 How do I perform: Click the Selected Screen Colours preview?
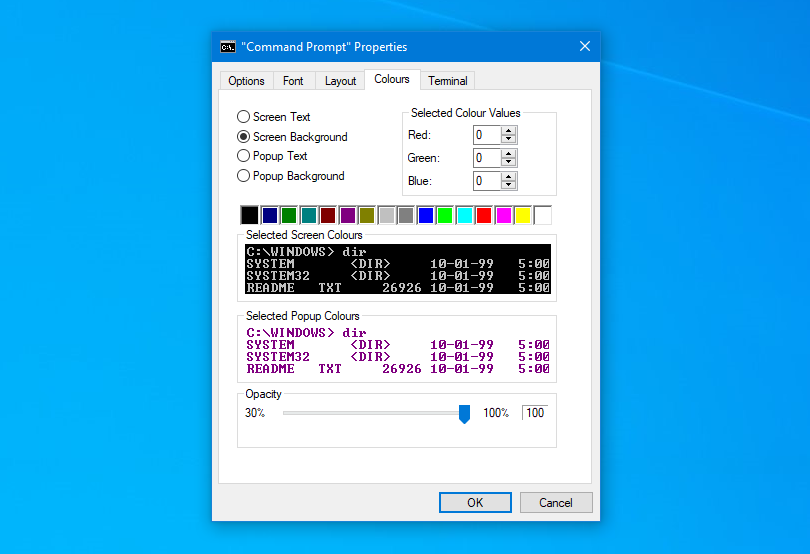398,269
